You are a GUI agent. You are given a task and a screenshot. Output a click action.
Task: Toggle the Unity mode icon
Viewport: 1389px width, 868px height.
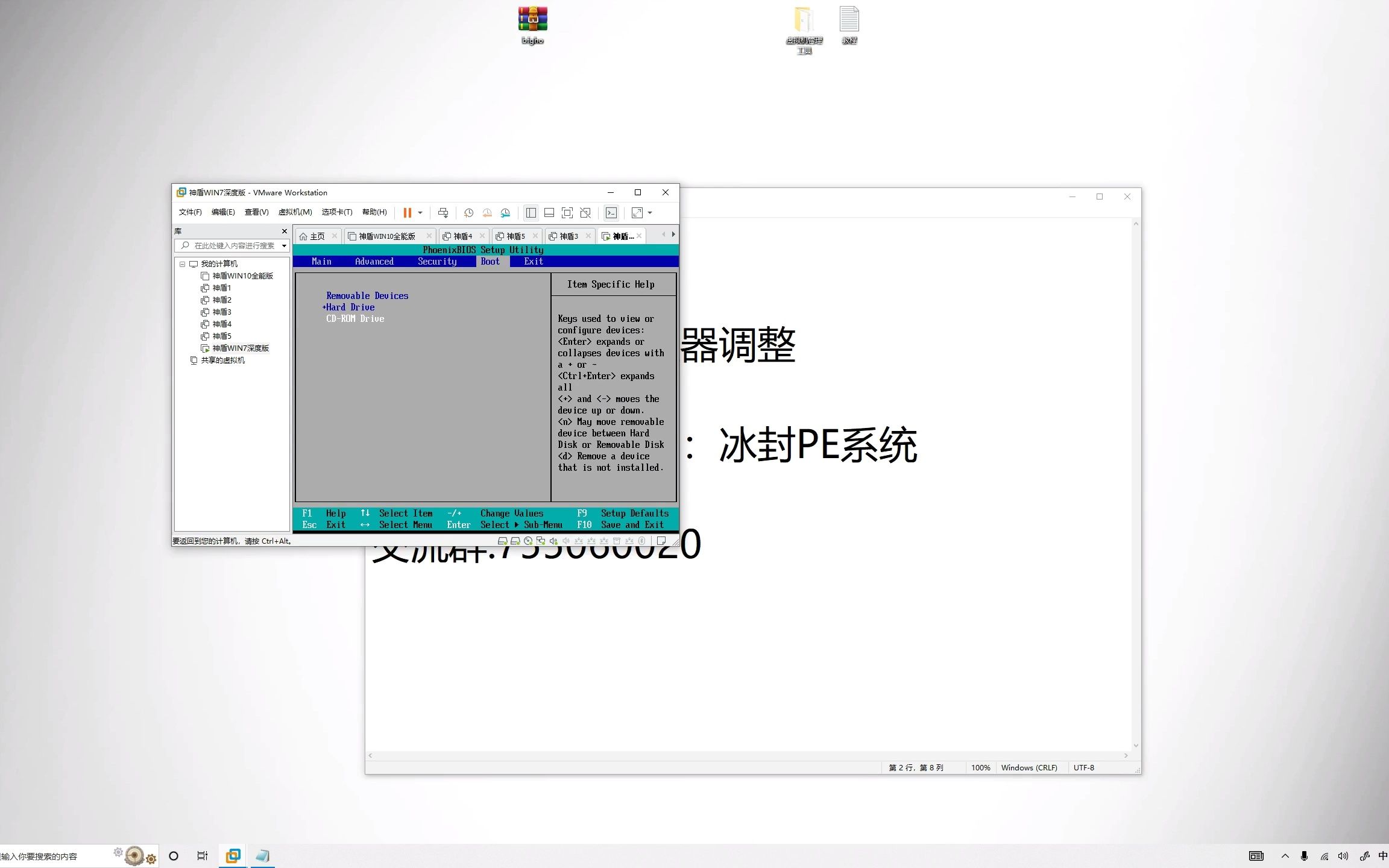585,213
